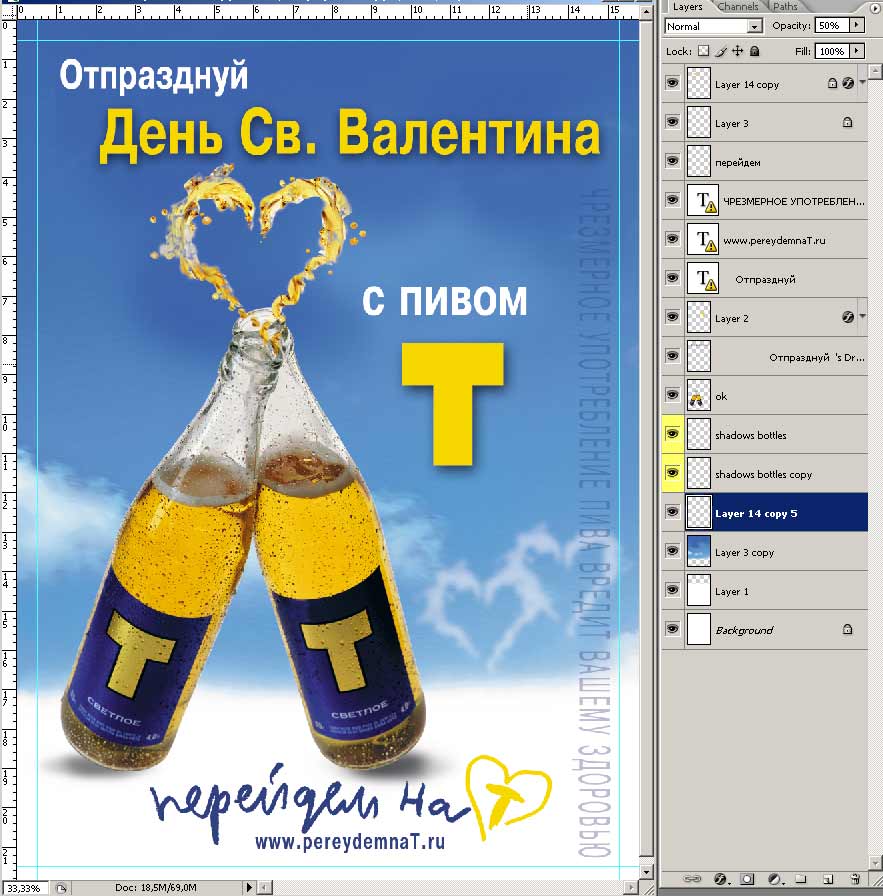The height and width of the screenshot is (896, 883).
Task: Hide the shadows bottles layer
Action: [673, 434]
